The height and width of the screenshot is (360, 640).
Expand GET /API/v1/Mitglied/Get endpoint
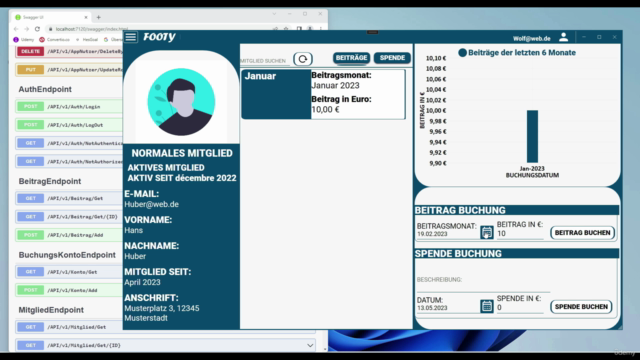69,327
